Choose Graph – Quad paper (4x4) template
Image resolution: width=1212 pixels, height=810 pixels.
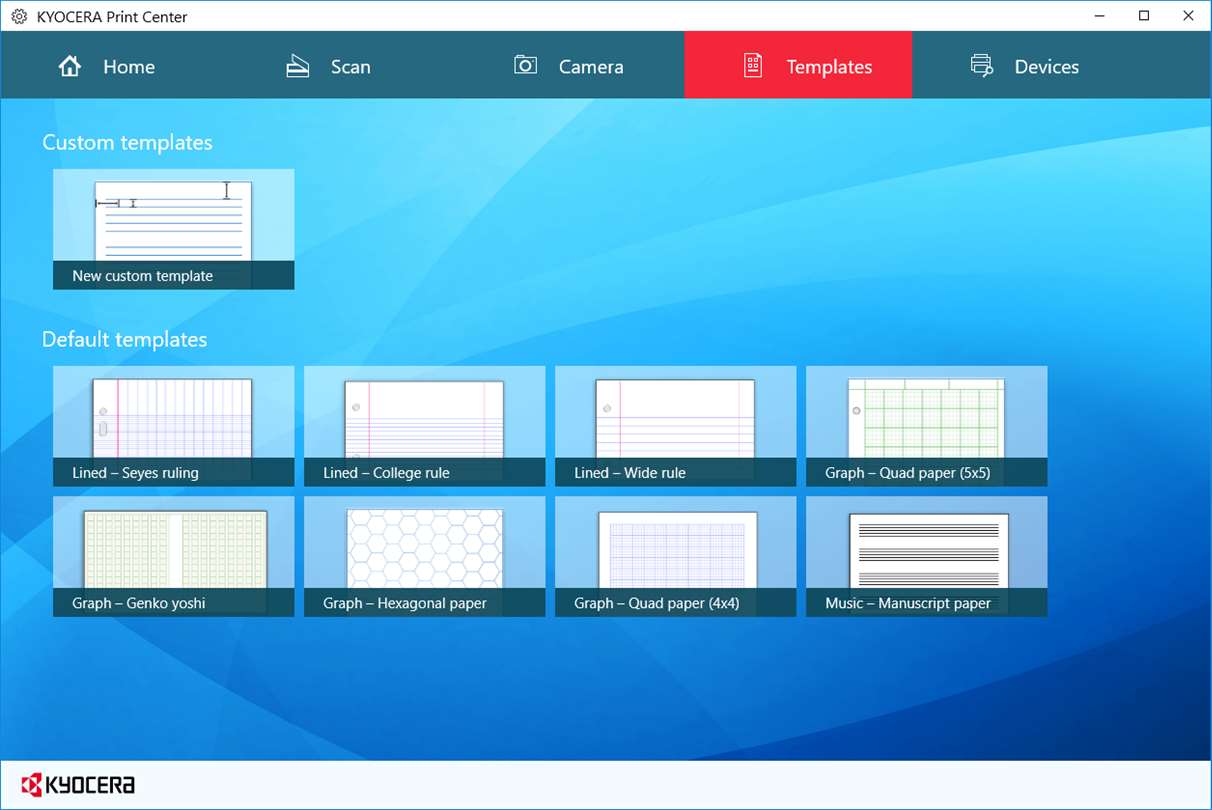676,556
